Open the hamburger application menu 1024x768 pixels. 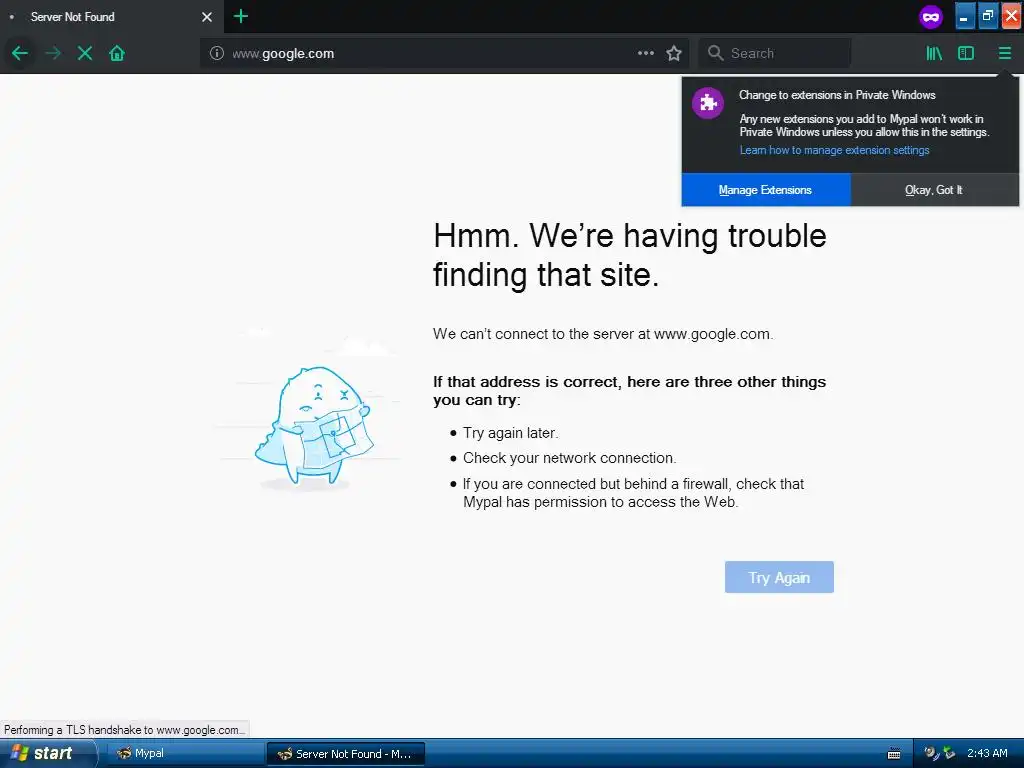(1004, 53)
